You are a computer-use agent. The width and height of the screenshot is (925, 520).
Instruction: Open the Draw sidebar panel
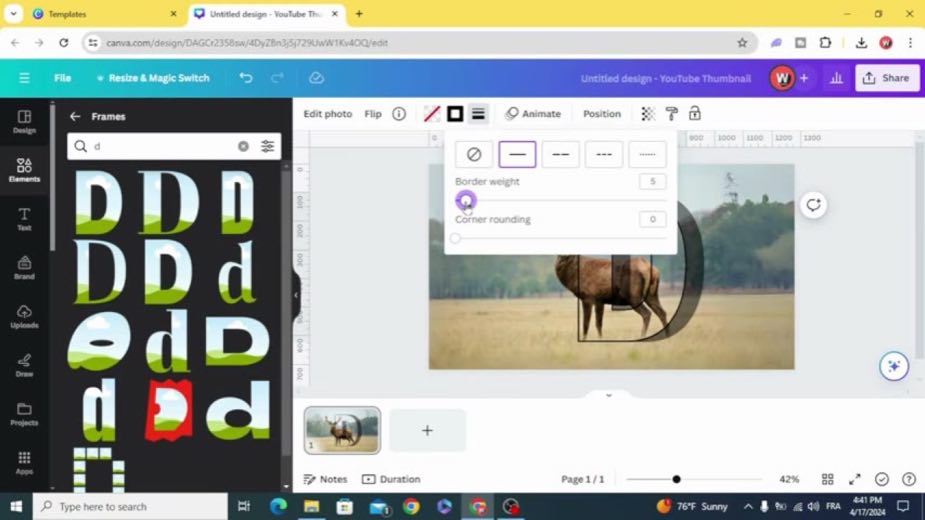click(x=24, y=365)
